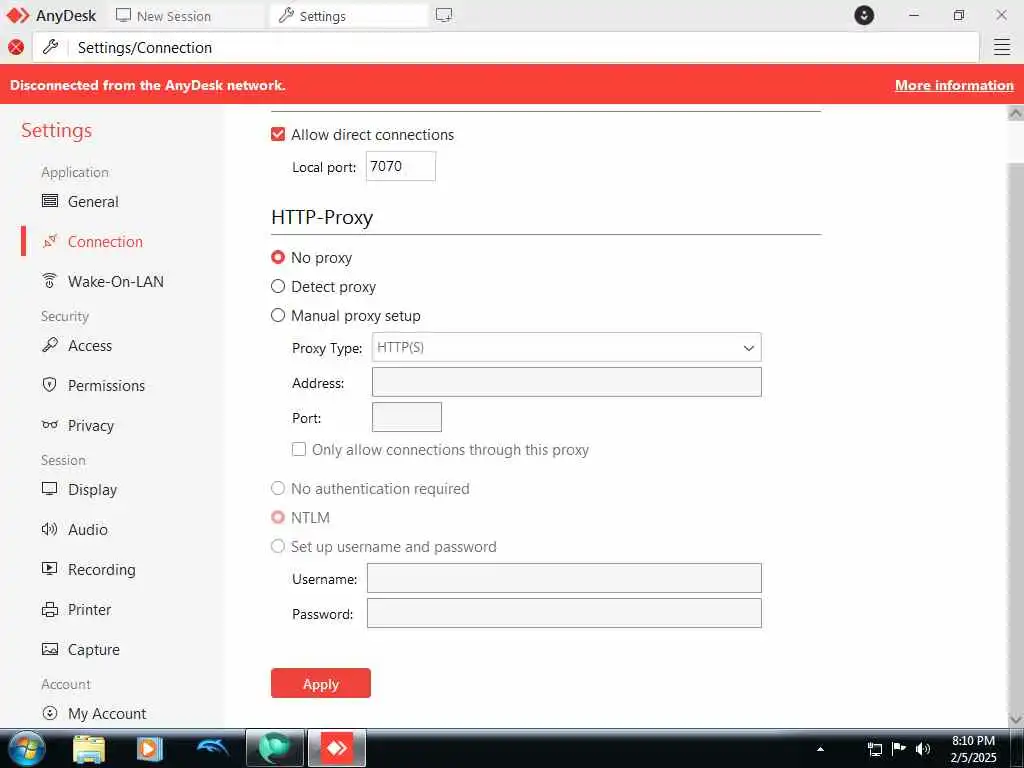This screenshot has height=768, width=1024.
Task: Switch to the Settings tab
Action: click(349, 16)
